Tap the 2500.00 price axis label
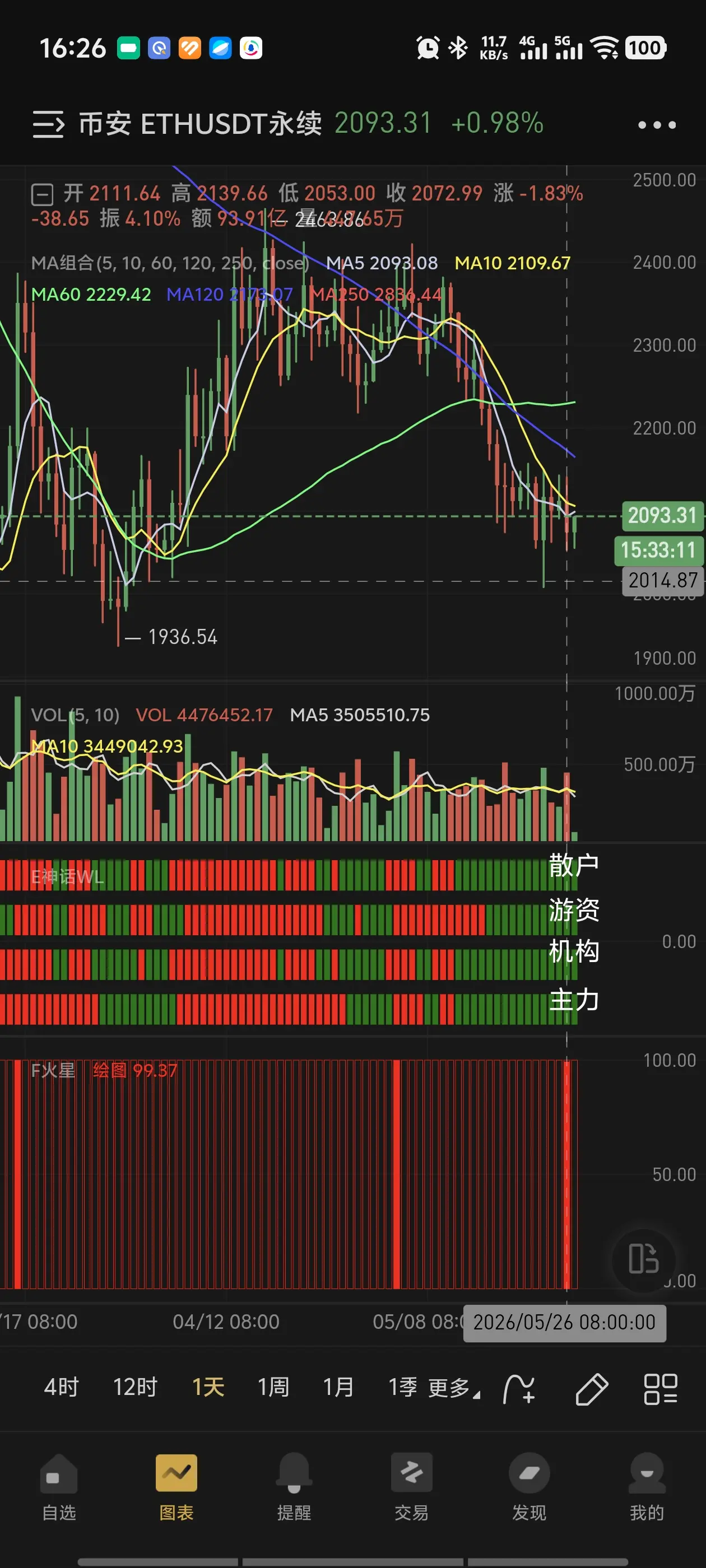Screen dimensions: 706x1568 (x=664, y=180)
